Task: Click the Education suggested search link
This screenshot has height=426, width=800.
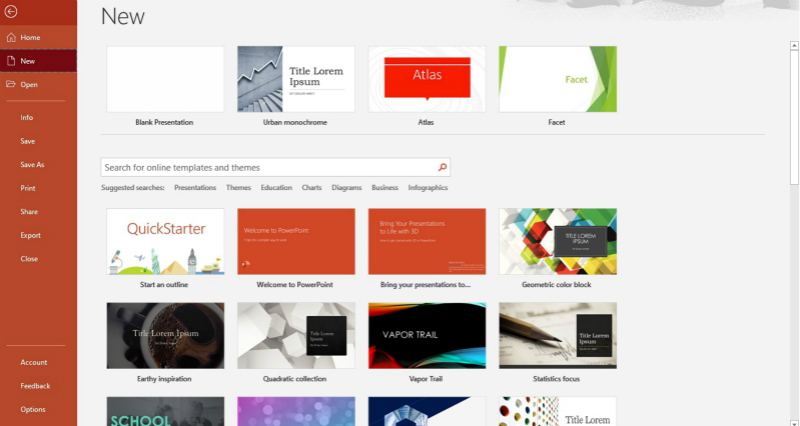Action: click(276, 188)
